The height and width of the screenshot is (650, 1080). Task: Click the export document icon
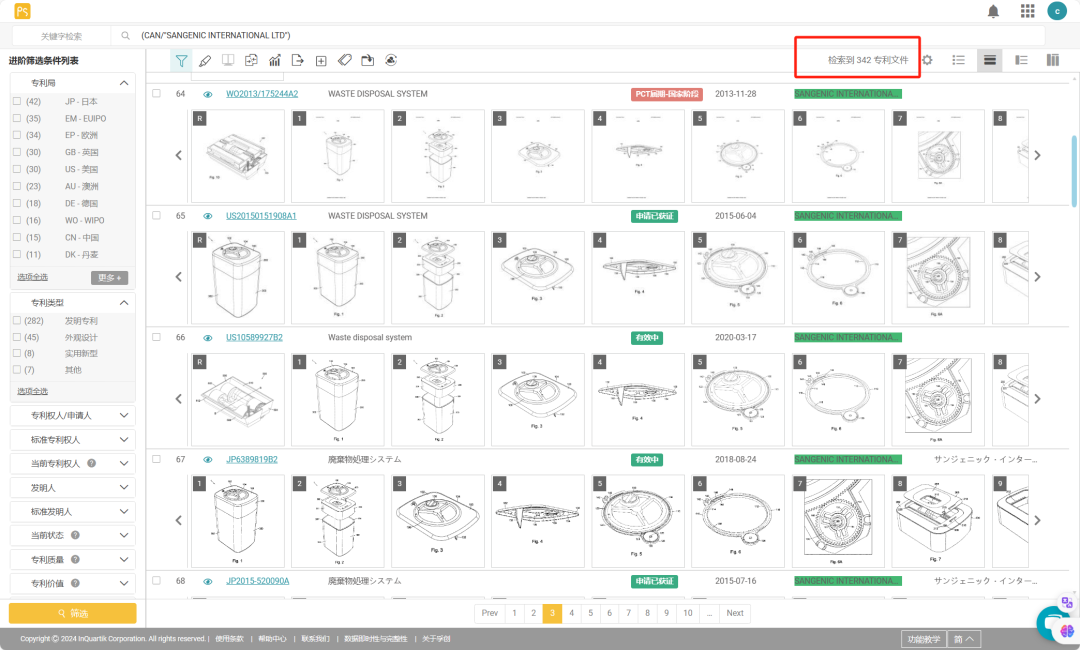[298, 61]
